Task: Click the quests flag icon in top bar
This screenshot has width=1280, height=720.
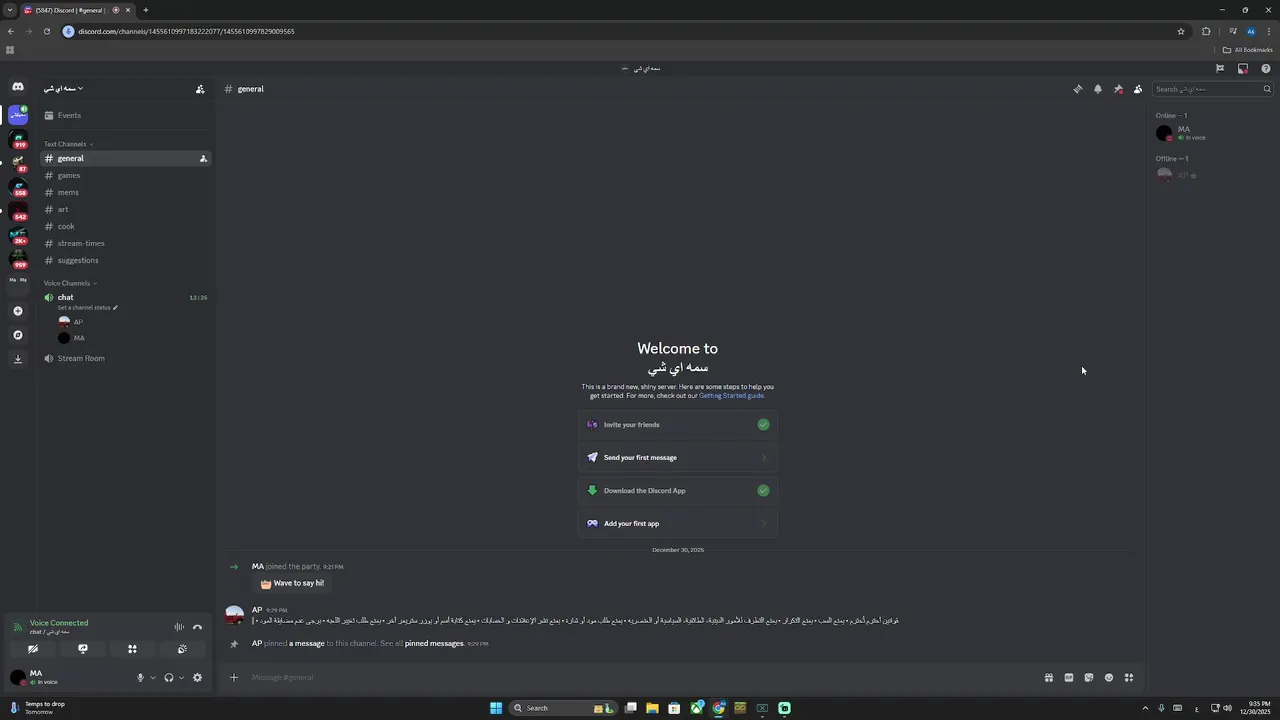Action: coord(1220,69)
